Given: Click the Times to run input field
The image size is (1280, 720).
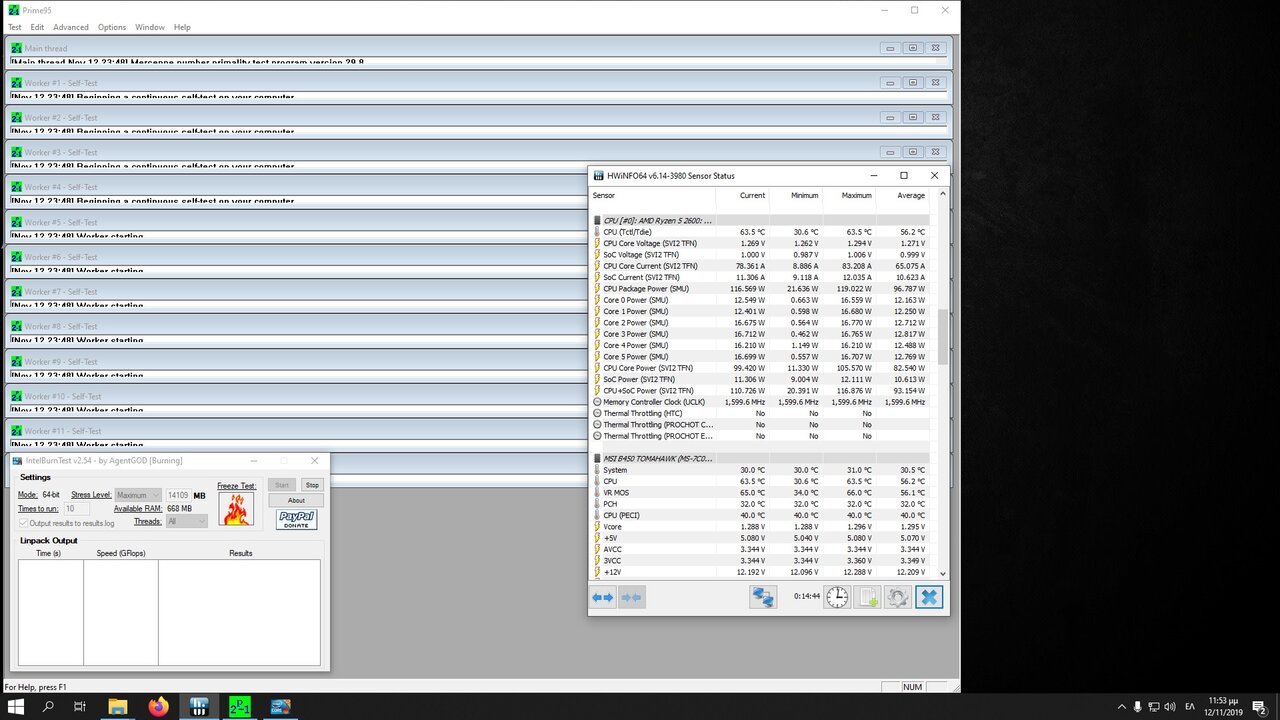Looking at the screenshot, I should coord(77,509).
